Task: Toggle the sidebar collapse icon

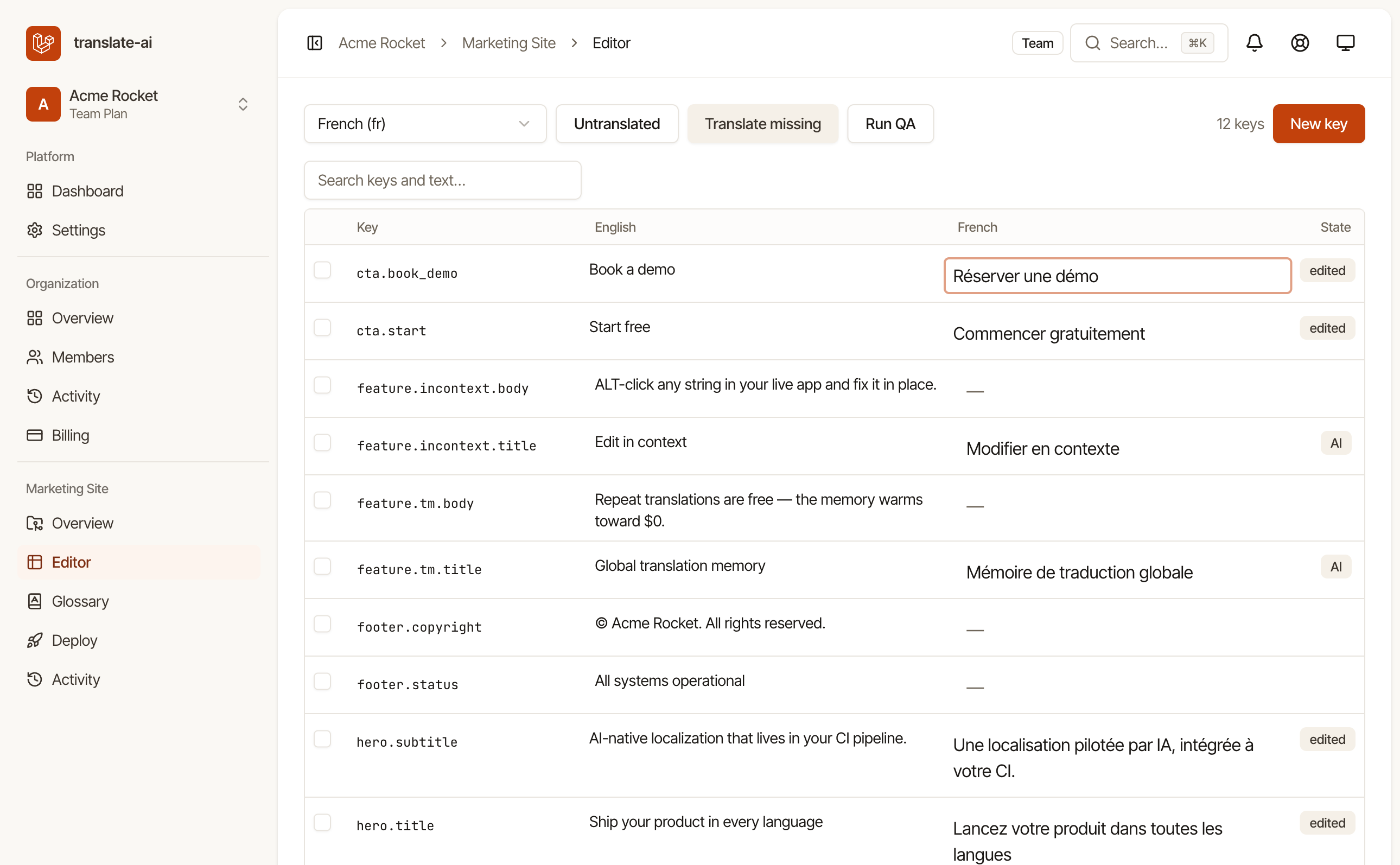Action: click(x=315, y=43)
